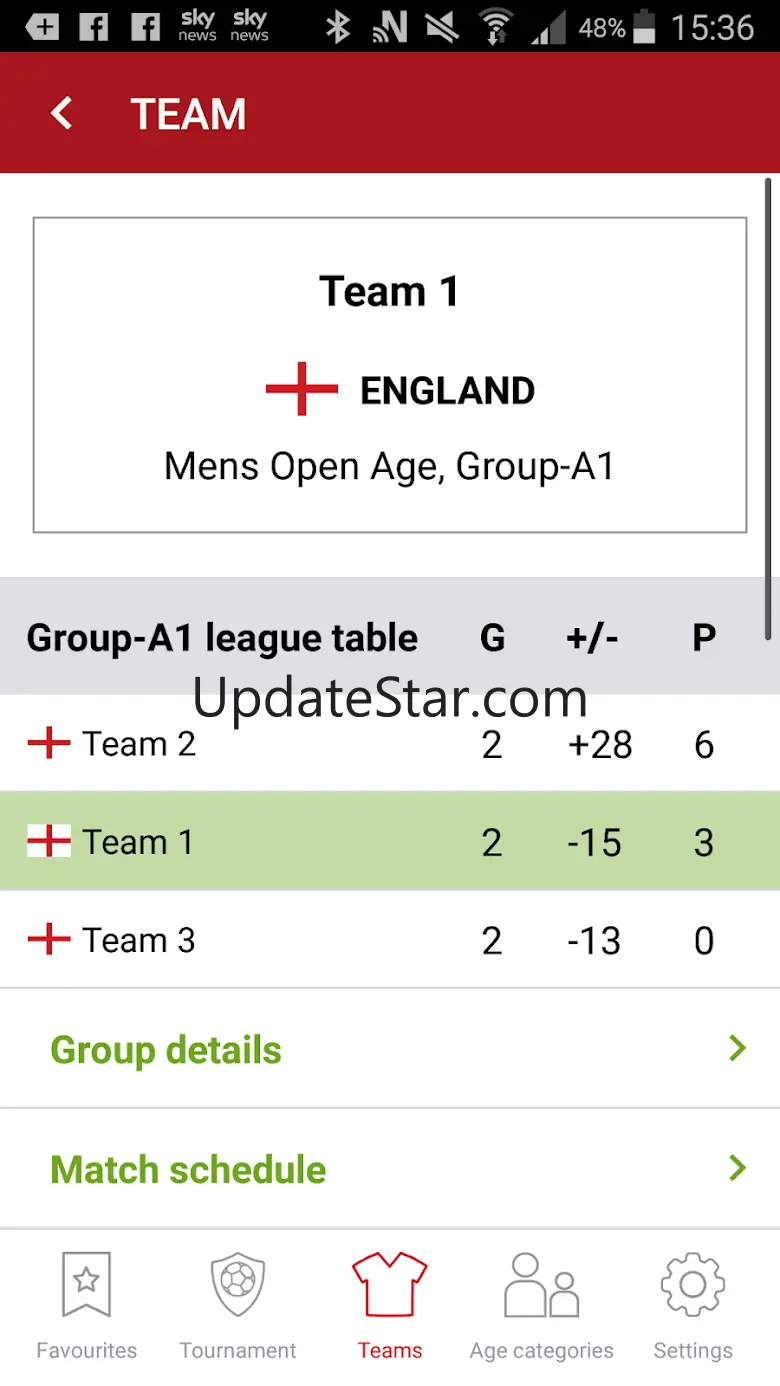Tap the back arrow in header
Viewport: 780px width, 1386px height.
click(x=62, y=113)
